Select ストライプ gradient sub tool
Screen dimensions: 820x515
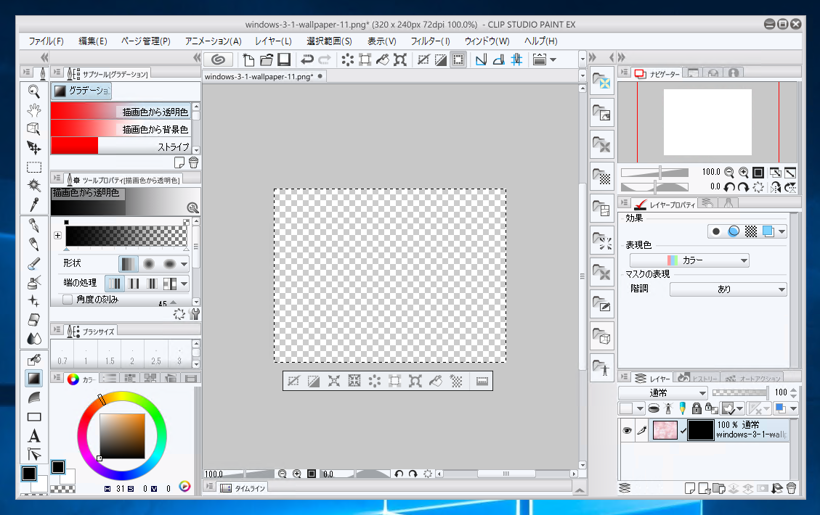tap(121, 146)
